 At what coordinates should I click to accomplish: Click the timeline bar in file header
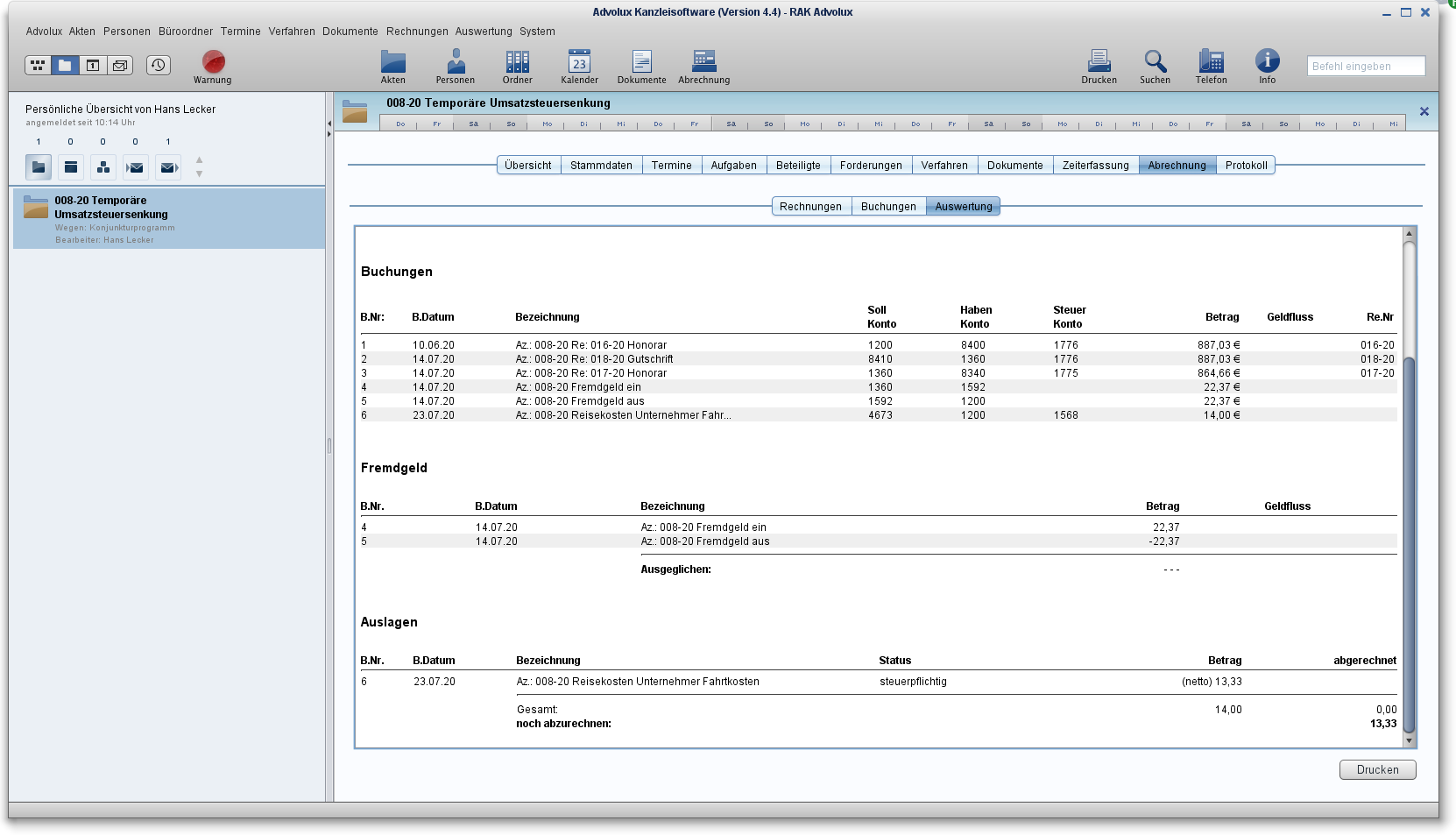[893, 124]
